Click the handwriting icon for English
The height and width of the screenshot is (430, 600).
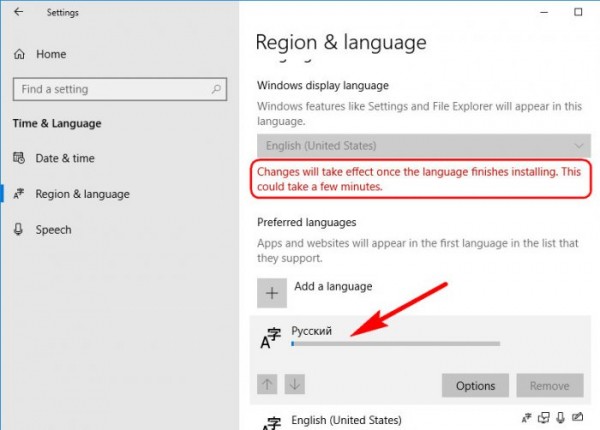coord(577,417)
